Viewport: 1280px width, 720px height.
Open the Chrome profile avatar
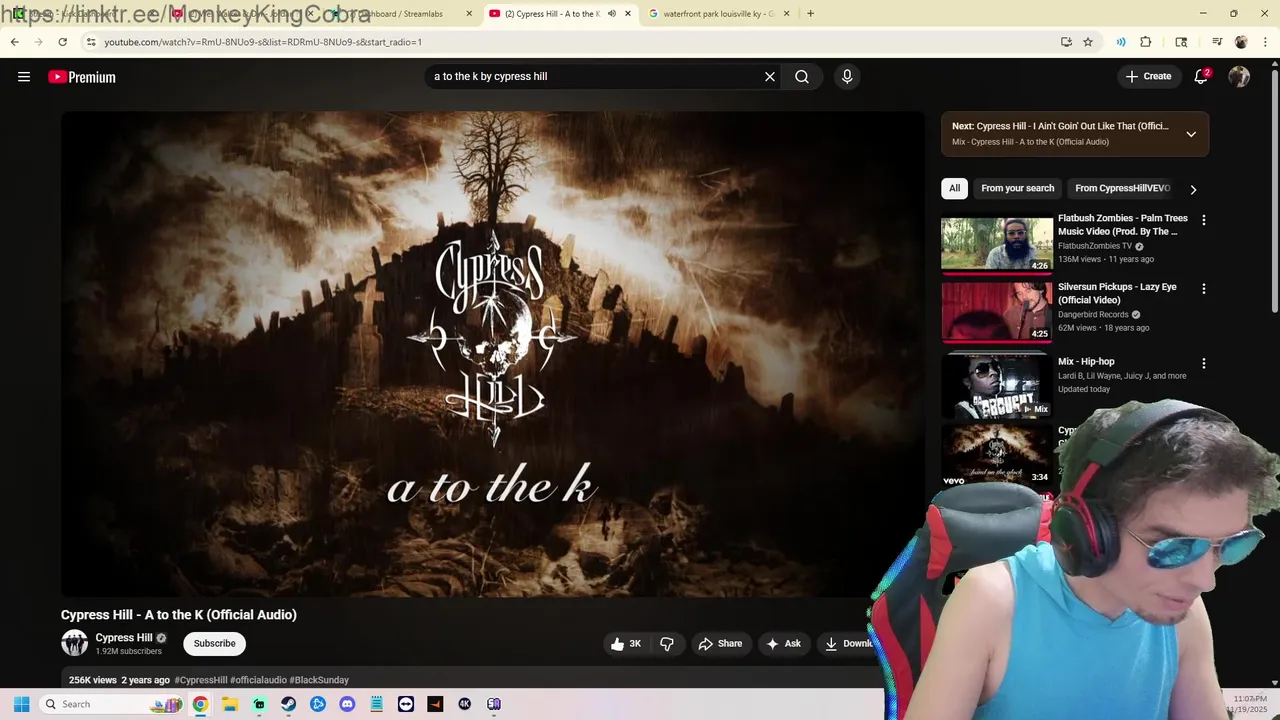click(1241, 42)
